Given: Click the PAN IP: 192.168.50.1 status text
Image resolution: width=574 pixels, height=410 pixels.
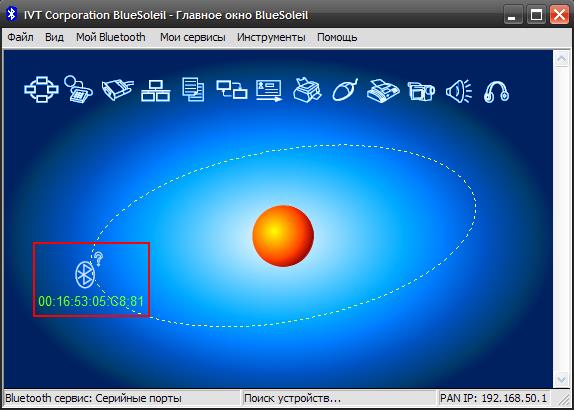Looking at the screenshot, I should (x=493, y=398).
